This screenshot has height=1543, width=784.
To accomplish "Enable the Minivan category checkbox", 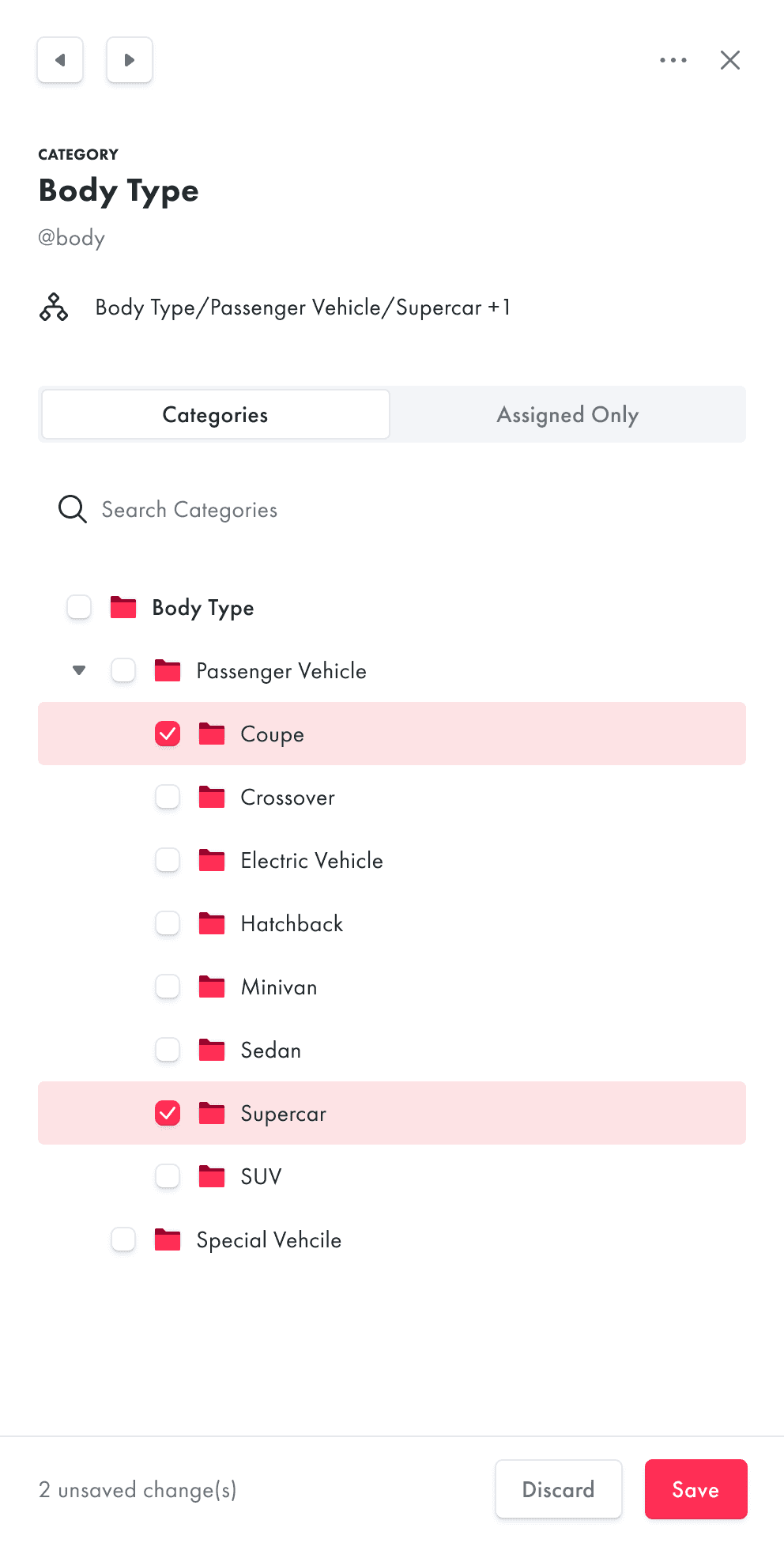I will [x=168, y=987].
